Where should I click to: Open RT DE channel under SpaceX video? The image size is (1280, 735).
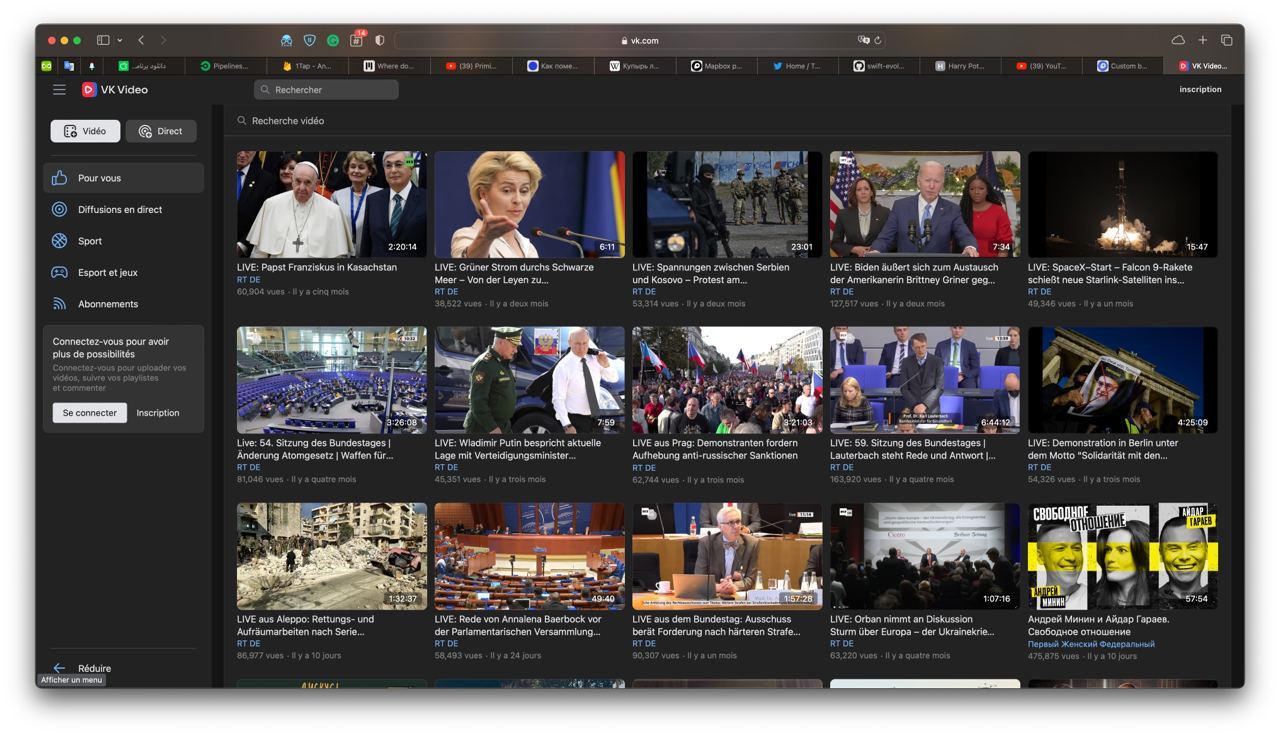(1039, 292)
